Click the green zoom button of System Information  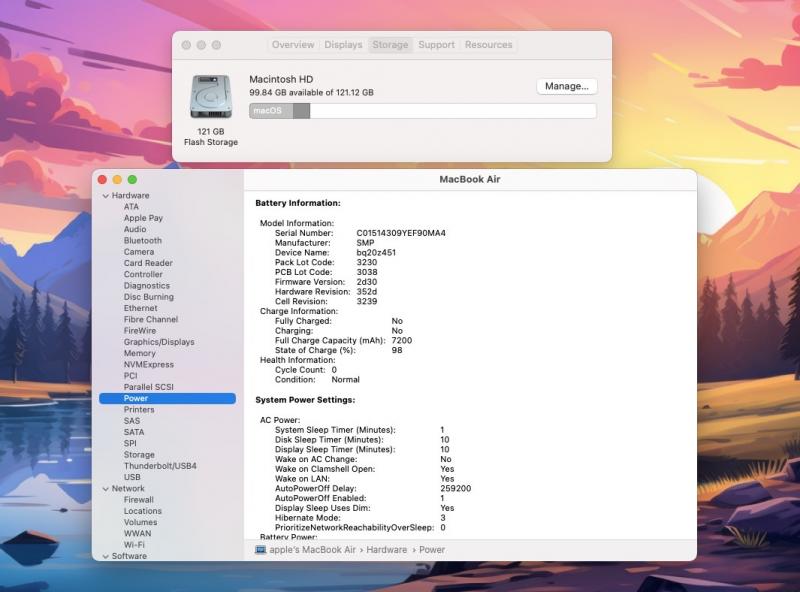coord(132,179)
